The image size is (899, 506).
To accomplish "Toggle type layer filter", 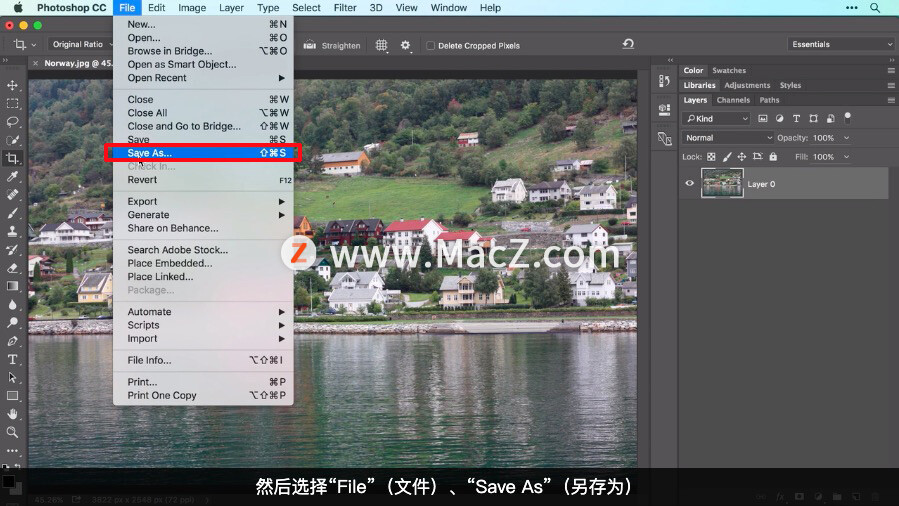I will [x=796, y=119].
